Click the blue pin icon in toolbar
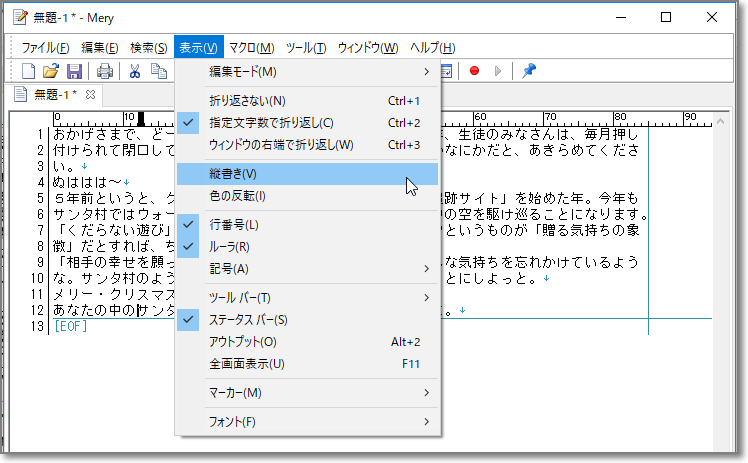Screen dimensions: 748x463 click(529, 71)
